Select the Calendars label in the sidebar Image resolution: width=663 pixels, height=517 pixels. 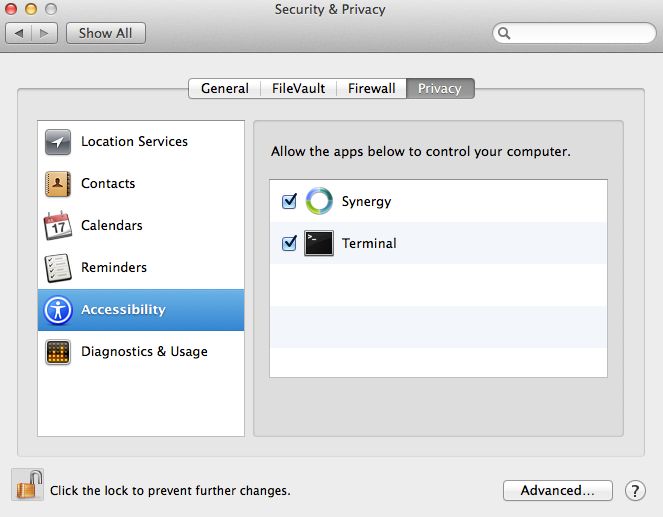[x=112, y=225]
